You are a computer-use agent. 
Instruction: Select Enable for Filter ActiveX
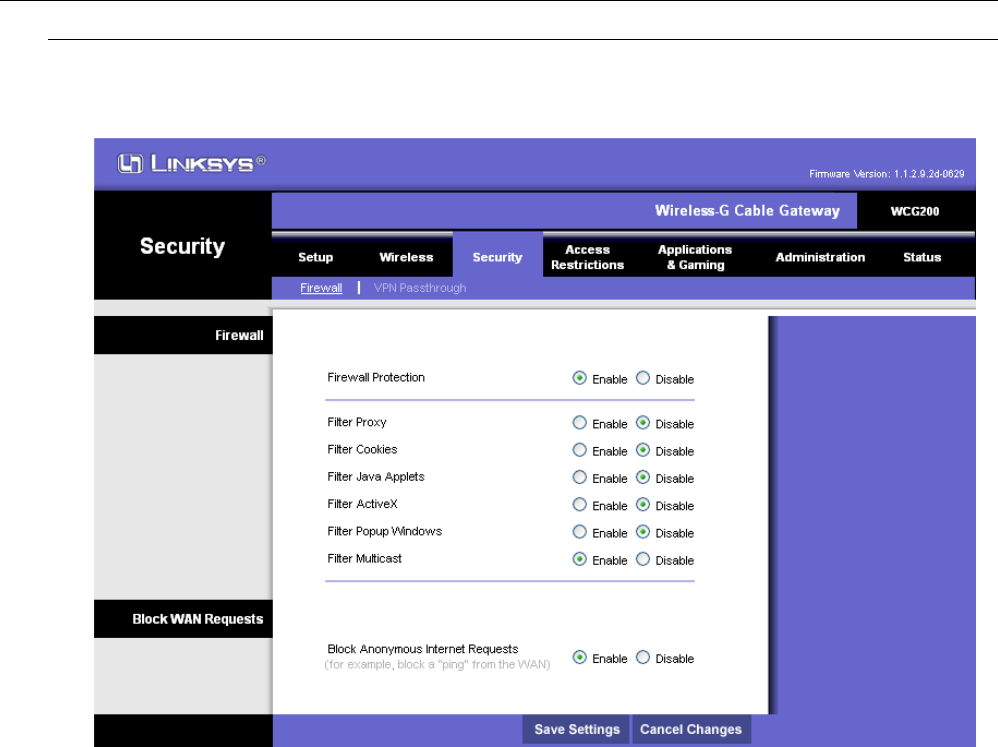point(579,505)
